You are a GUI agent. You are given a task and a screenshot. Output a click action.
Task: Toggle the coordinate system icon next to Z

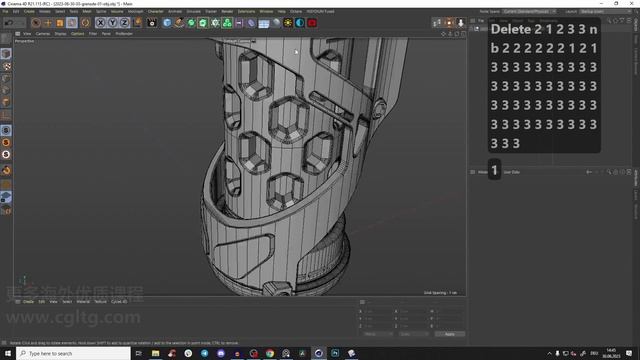pyautogui.click(x=138, y=23)
